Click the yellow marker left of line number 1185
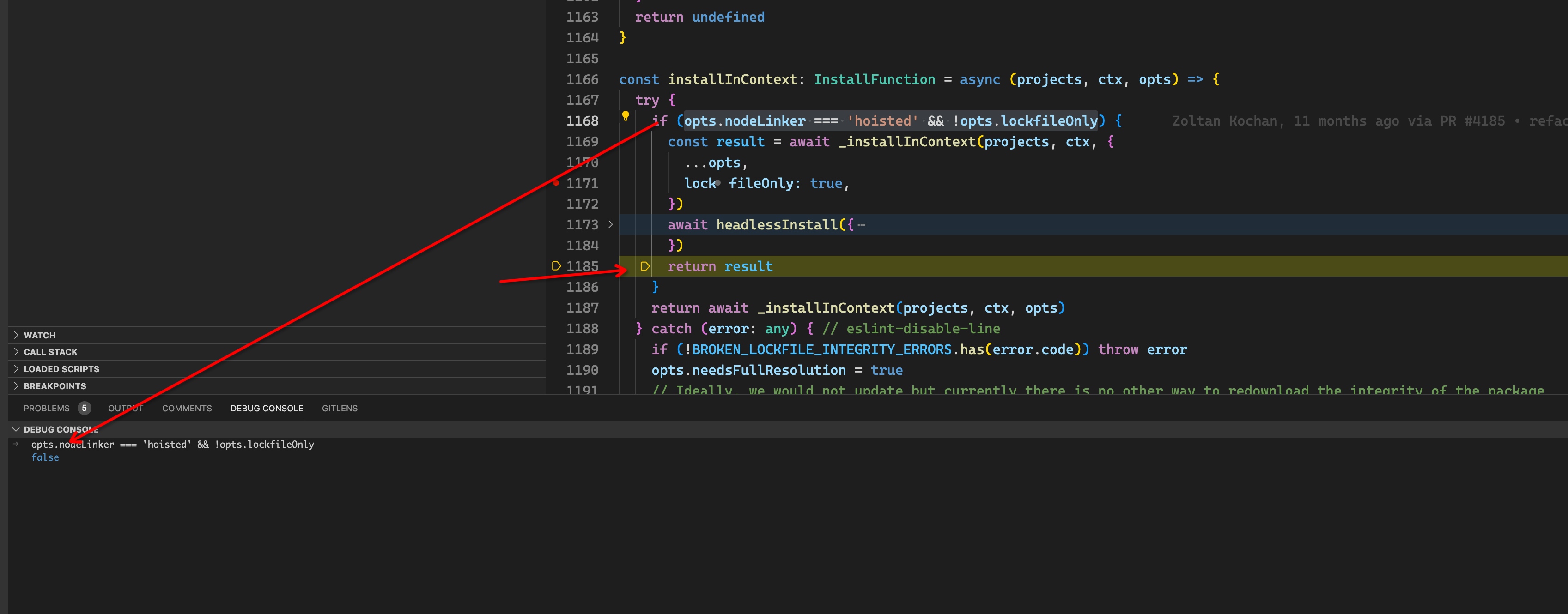 point(556,265)
